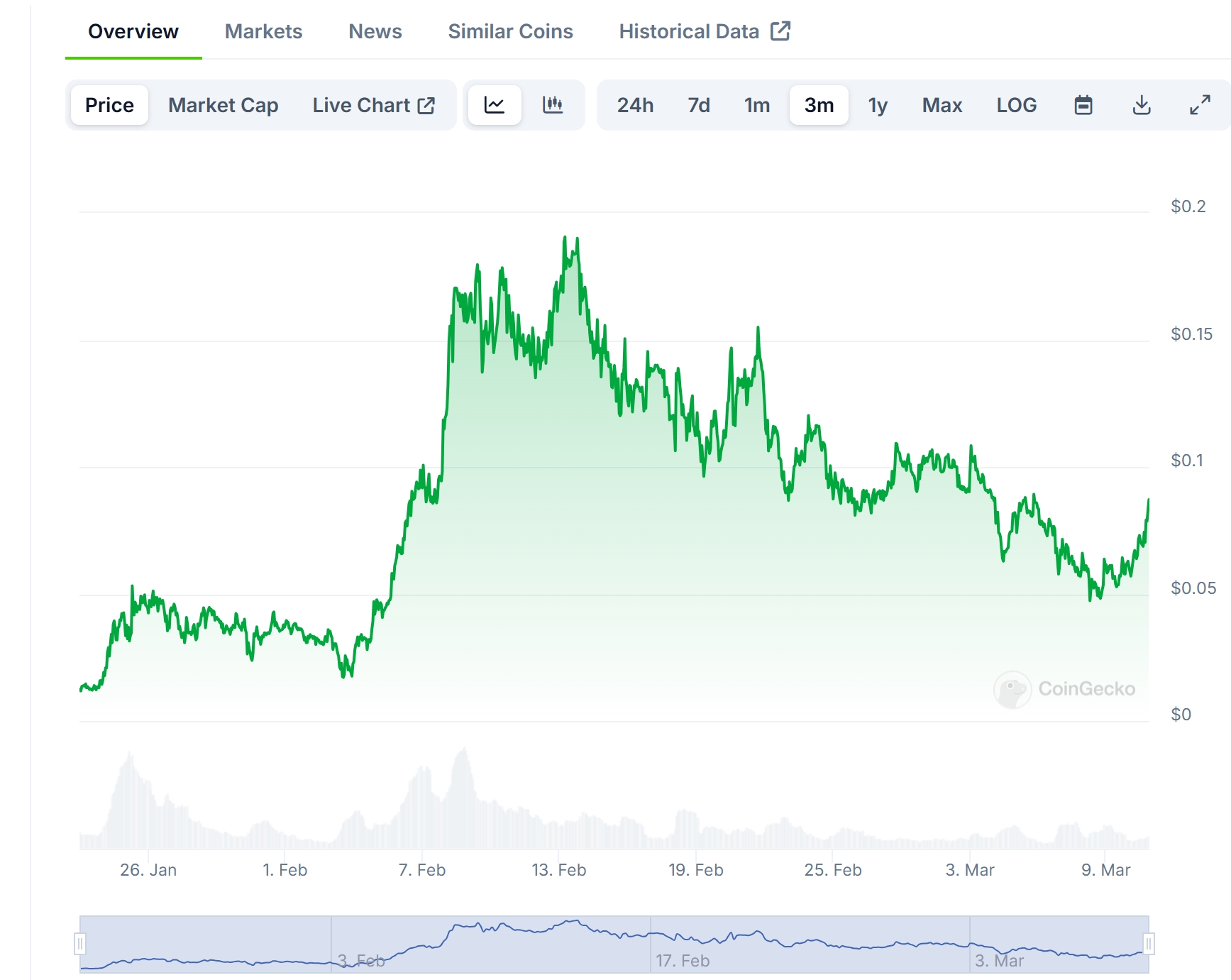Select the Market Cap chart mode
Viewport: 1231px width, 980px height.
tap(223, 105)
